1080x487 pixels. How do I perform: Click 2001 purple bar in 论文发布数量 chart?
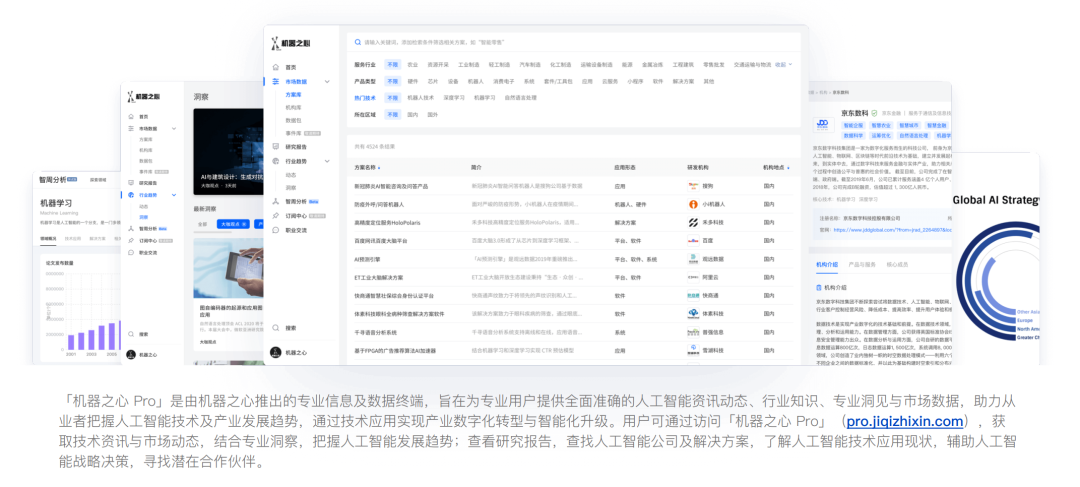(x=71, y=342)
